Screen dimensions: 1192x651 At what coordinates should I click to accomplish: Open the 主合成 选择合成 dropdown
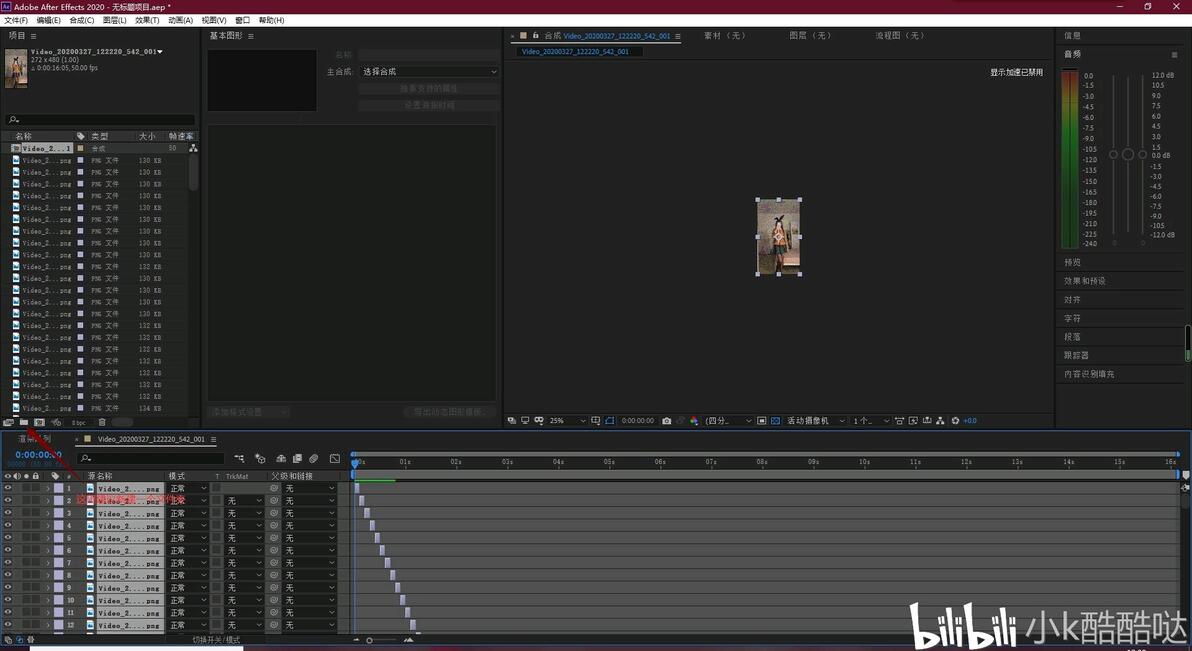tap(429, 71)
